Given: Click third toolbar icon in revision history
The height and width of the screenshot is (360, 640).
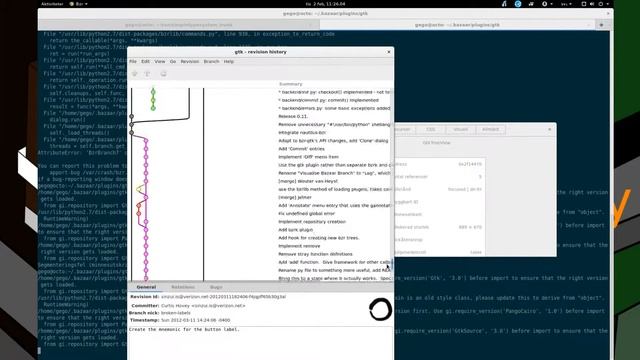Looking at the screenshot, I should pos(163,74).
